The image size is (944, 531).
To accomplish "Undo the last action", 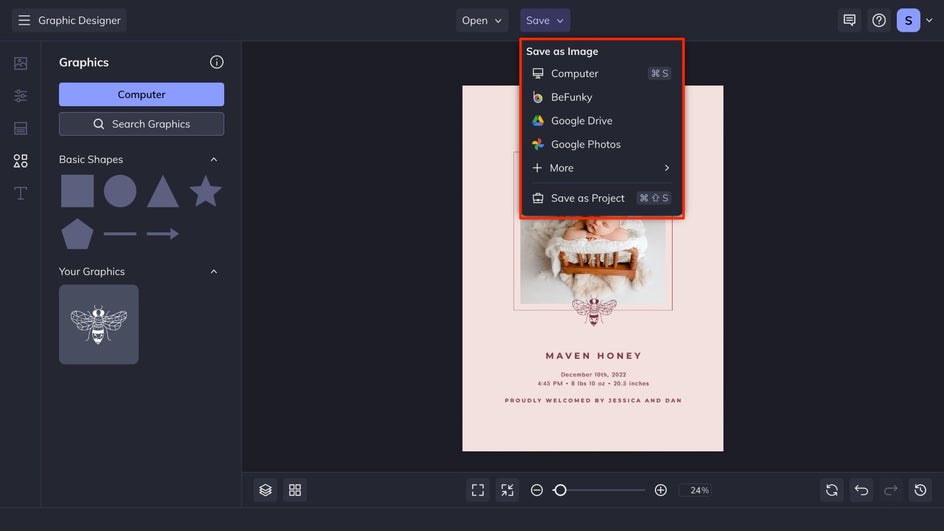I will 862,490.
